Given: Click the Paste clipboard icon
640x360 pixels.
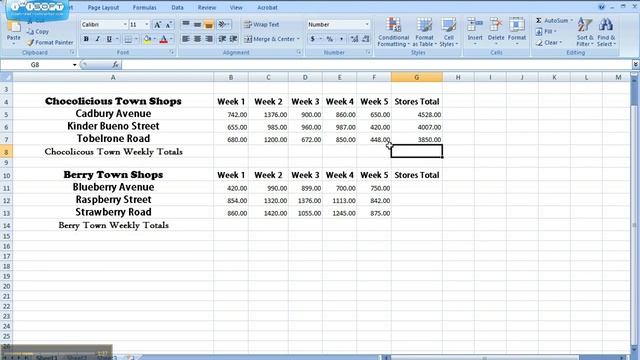Looking at the screenshot, I should click(x=13, y=27).
